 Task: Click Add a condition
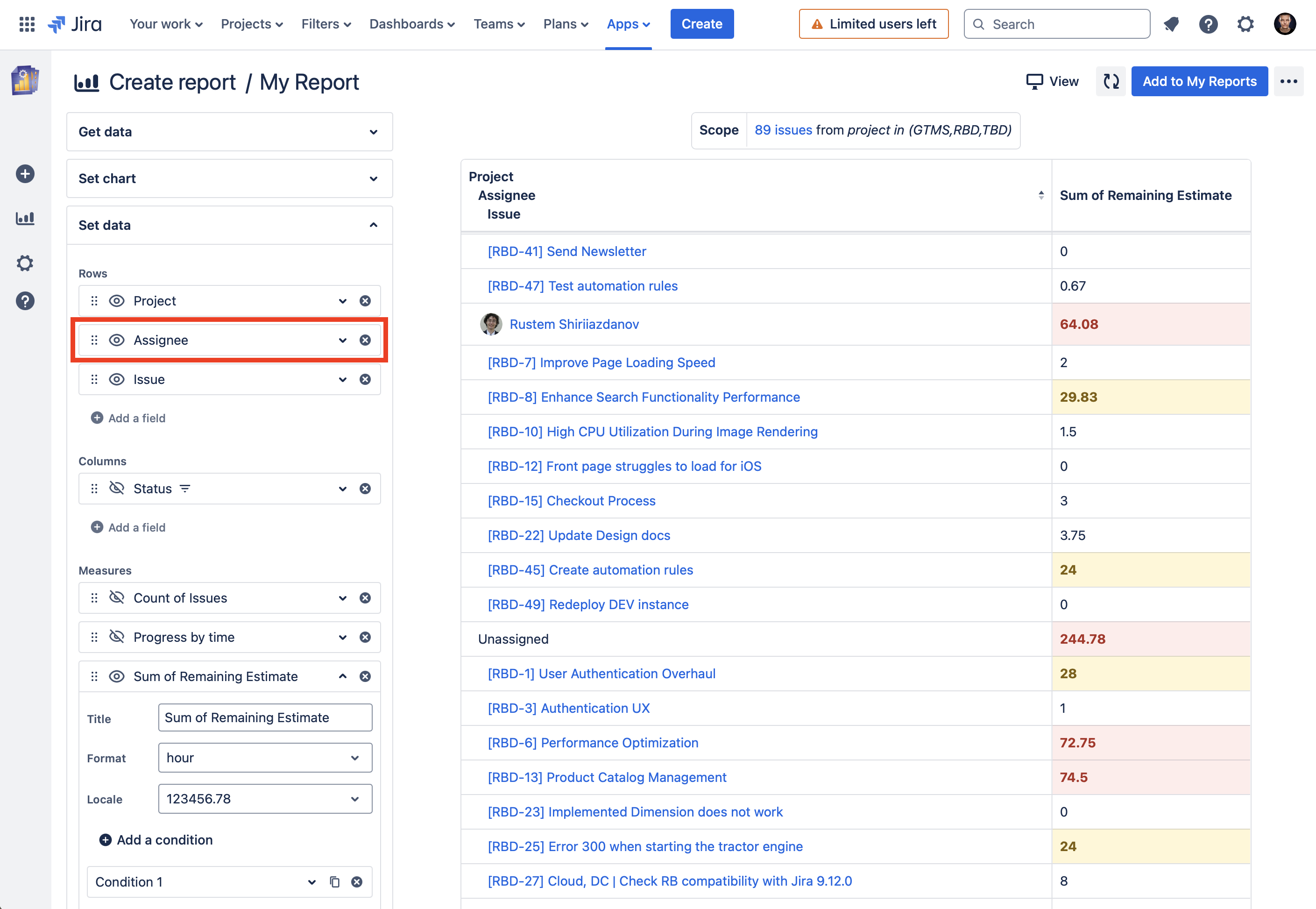tap(156, 839)
